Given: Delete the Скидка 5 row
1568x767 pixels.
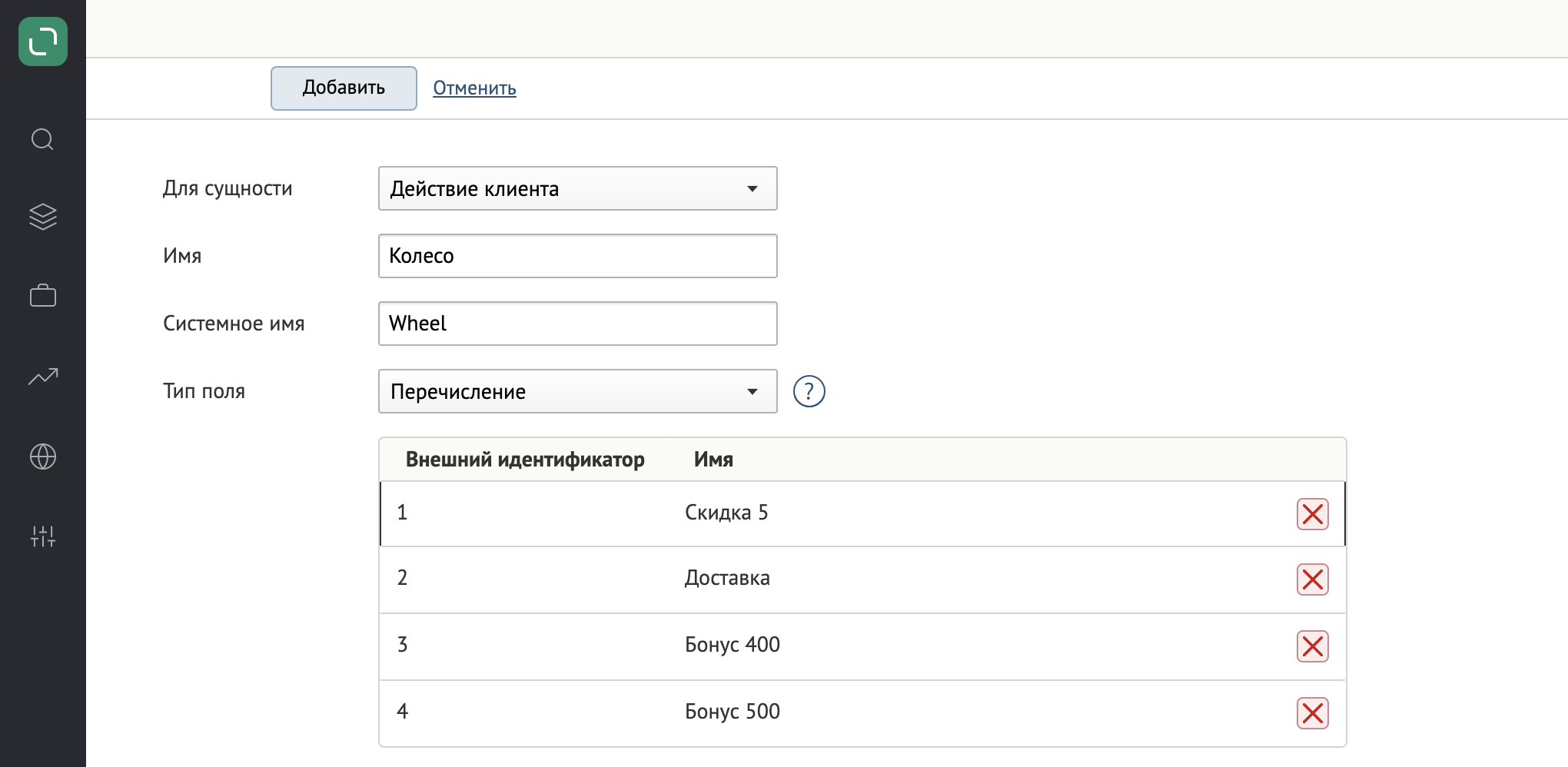Looking at the screenshot, I should point(1313,514).
